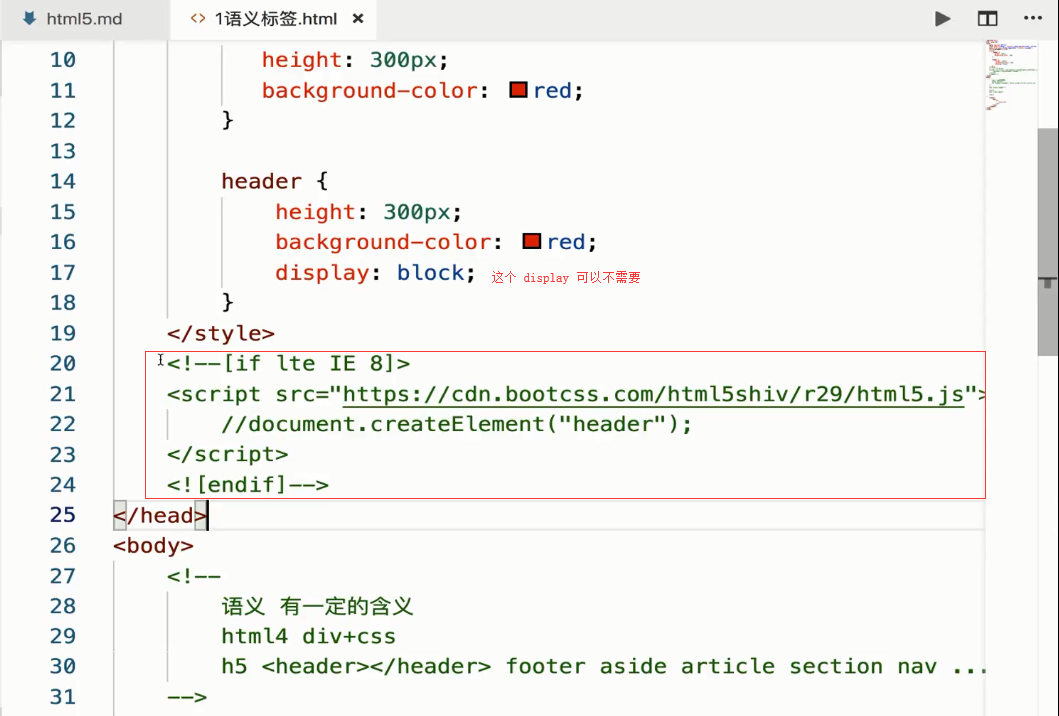Click the run play icon
Viewport: 1059px width, 716px height.
pyautogui.click(x=942, y=19)
